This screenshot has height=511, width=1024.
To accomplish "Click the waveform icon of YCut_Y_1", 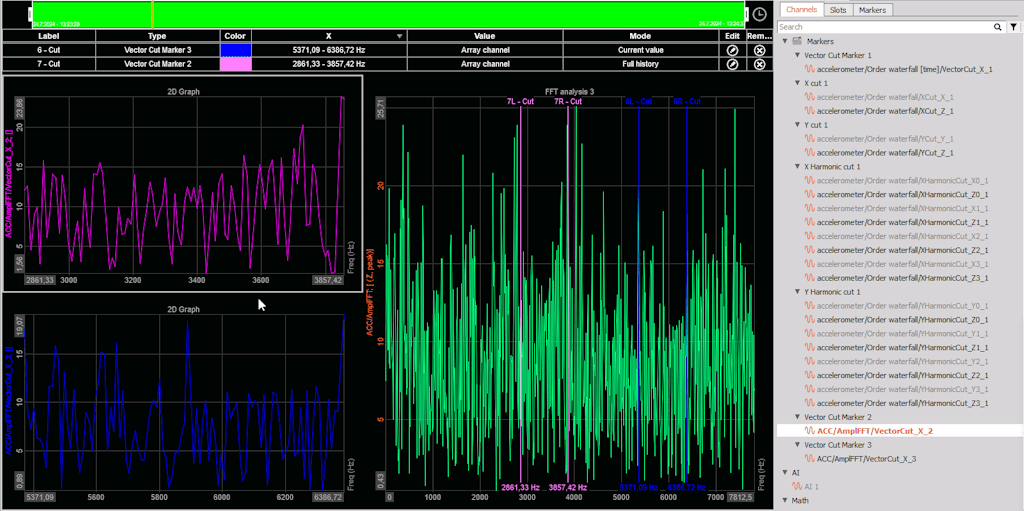I will click(x=810, y=139).
